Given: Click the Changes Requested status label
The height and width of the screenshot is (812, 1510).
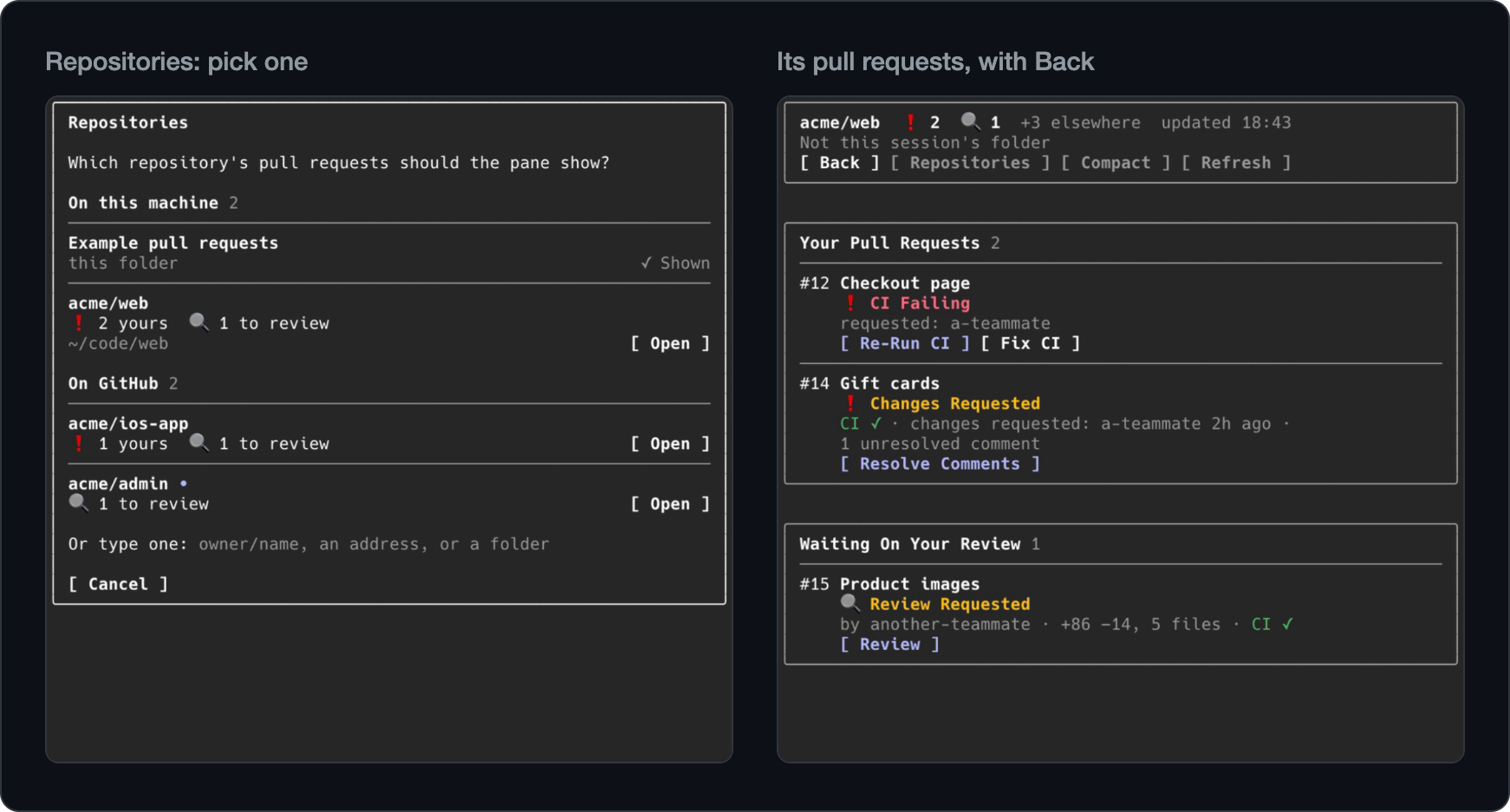Looking at the screenshot, I should pyautogui.click(x=954, y=404).
